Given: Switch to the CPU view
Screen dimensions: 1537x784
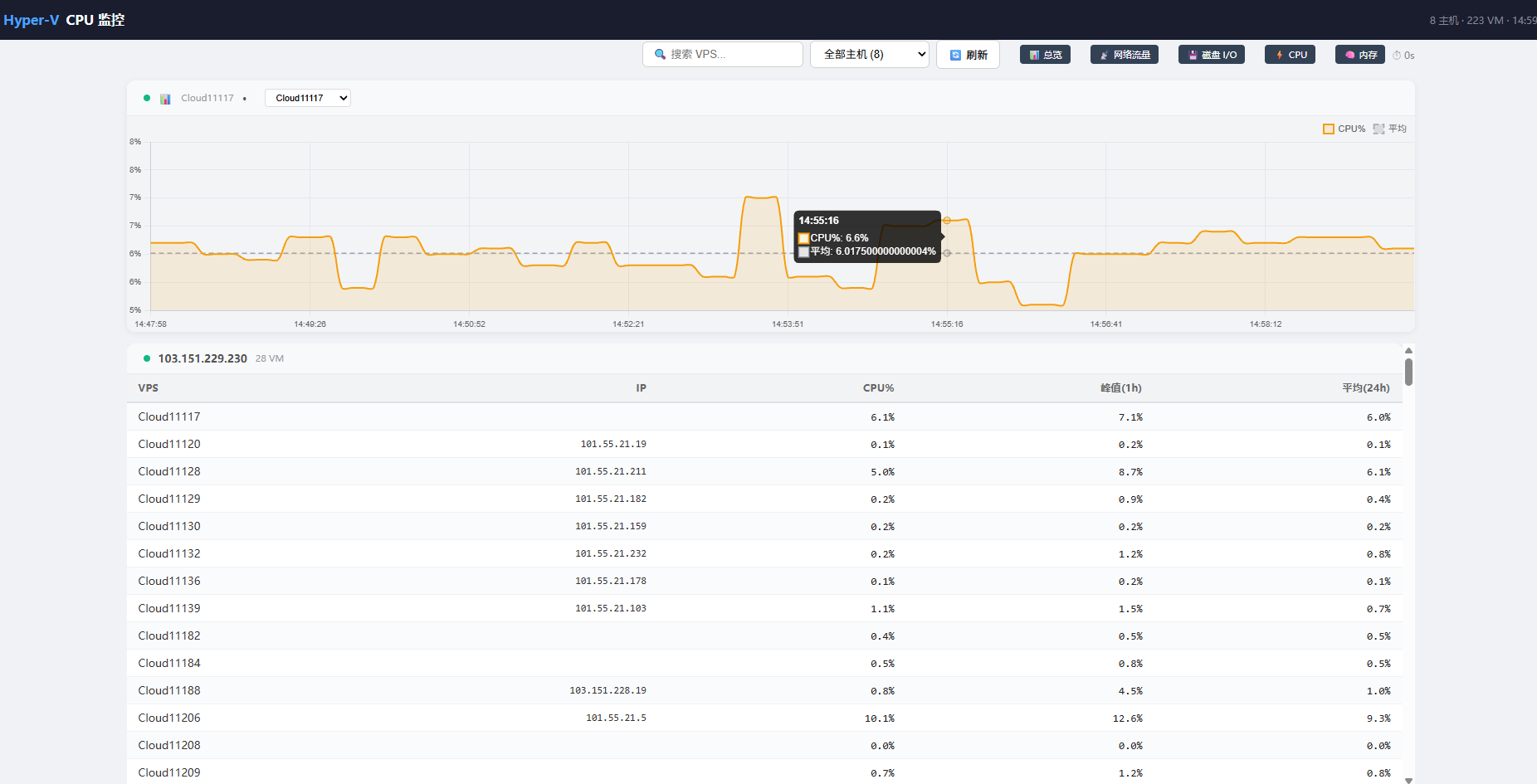Looking at the screenshot, I should [x=1290, y=55].
